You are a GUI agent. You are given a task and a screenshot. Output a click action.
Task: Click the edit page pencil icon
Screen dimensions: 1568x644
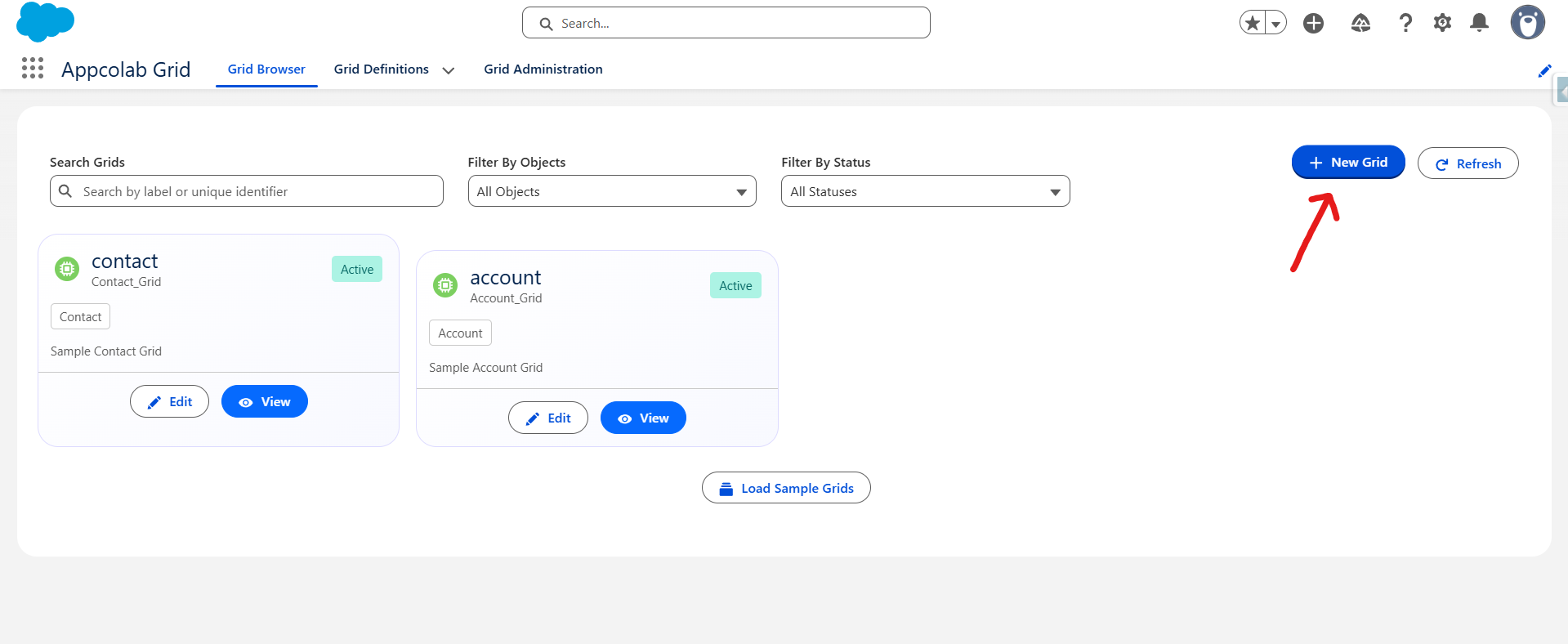pos(1544,71)
